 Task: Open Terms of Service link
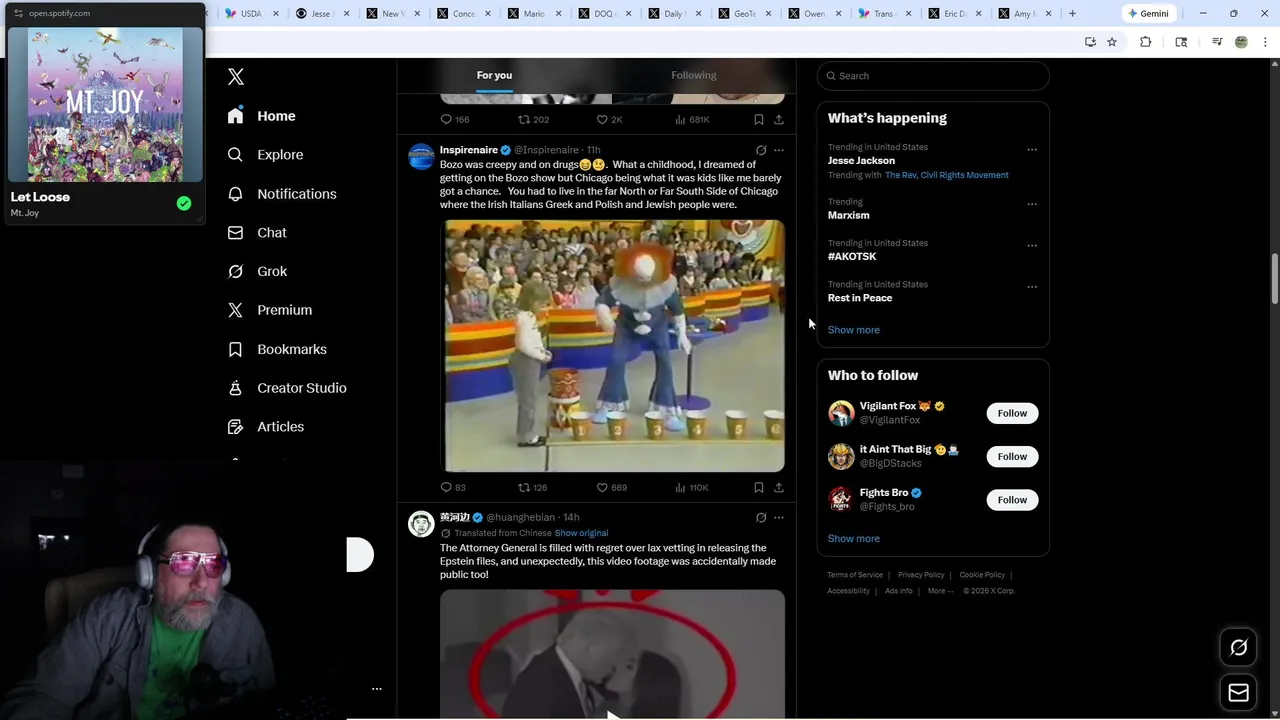855,575
